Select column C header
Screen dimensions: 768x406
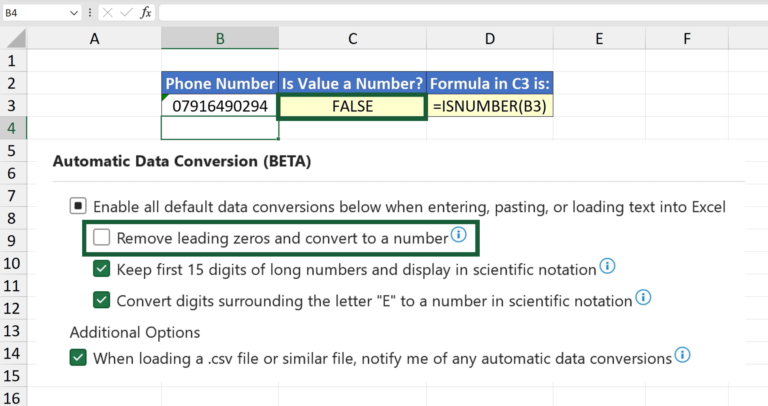pos(353,38)
